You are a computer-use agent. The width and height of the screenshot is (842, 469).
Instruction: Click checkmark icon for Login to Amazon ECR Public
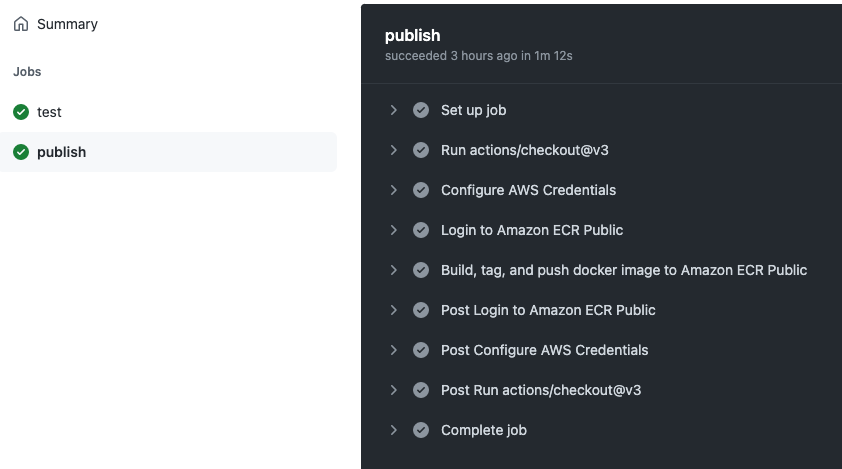(421, 230)
